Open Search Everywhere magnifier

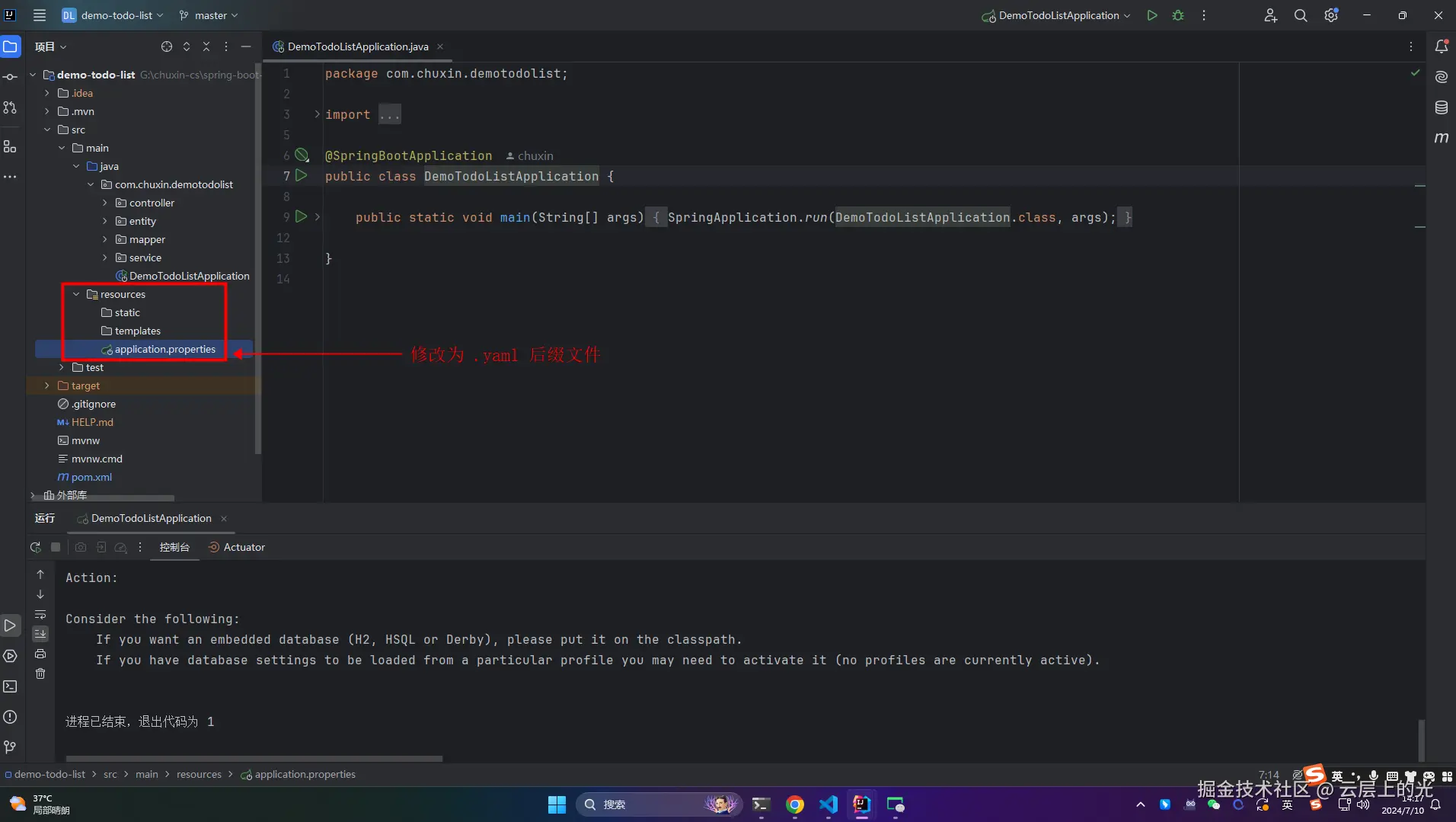pyautogui.click(x=1301, y=15)
